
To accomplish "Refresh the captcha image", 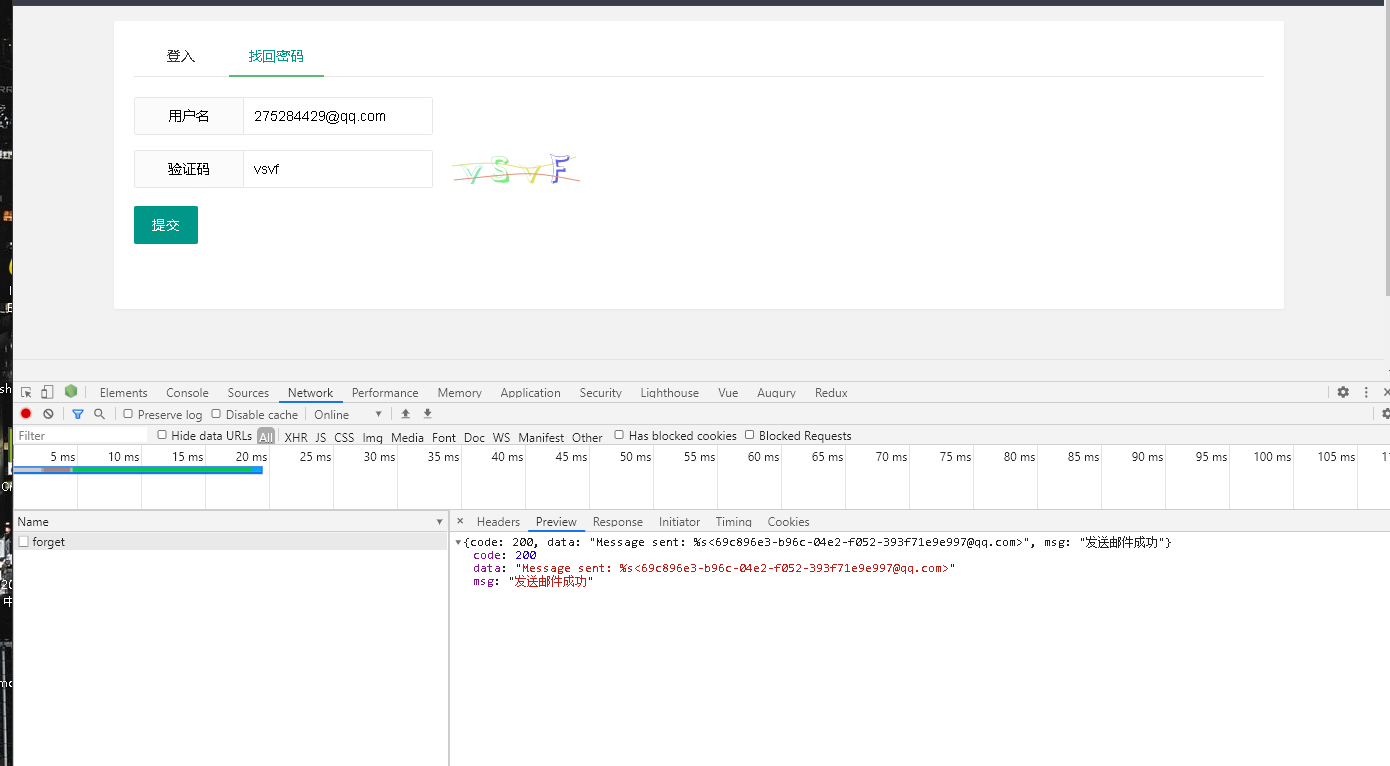I will click(x=516, y=170).
